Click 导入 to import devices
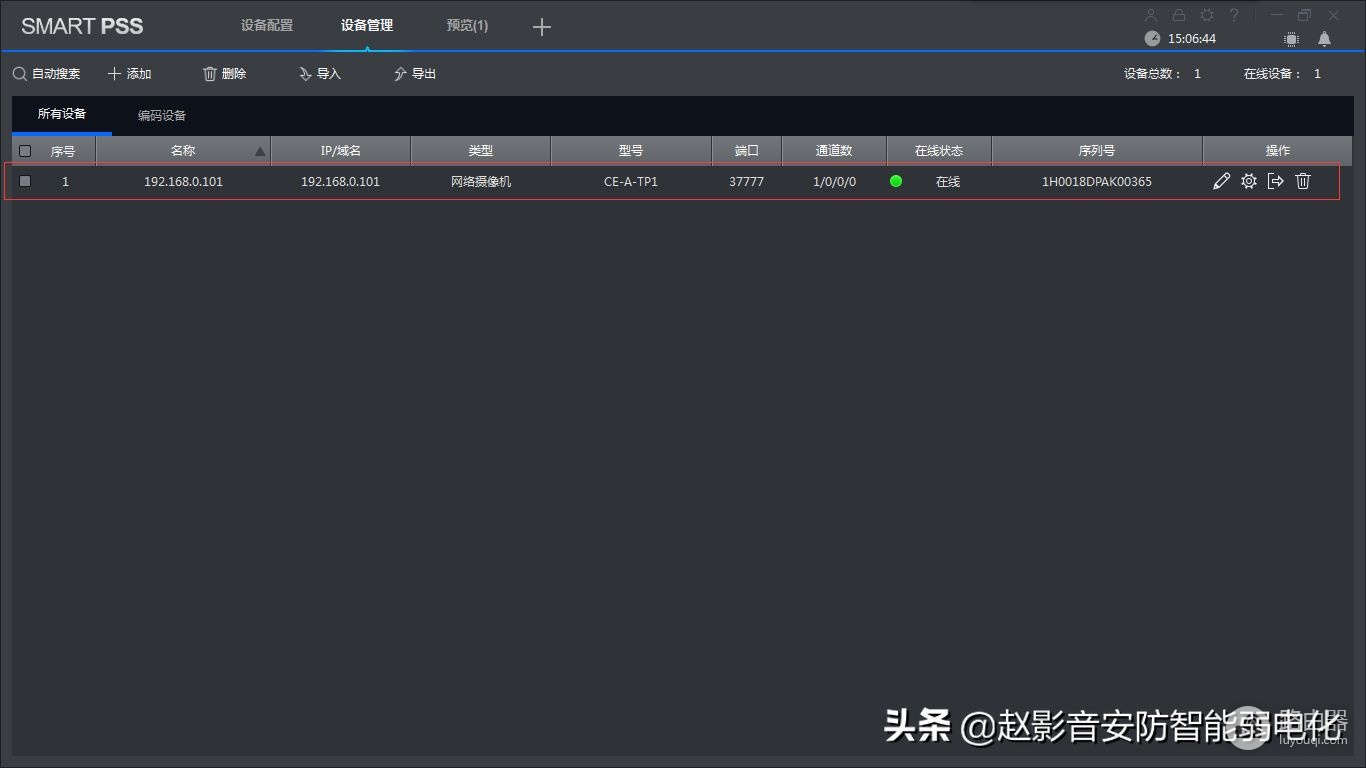 [x=319, y=74]
